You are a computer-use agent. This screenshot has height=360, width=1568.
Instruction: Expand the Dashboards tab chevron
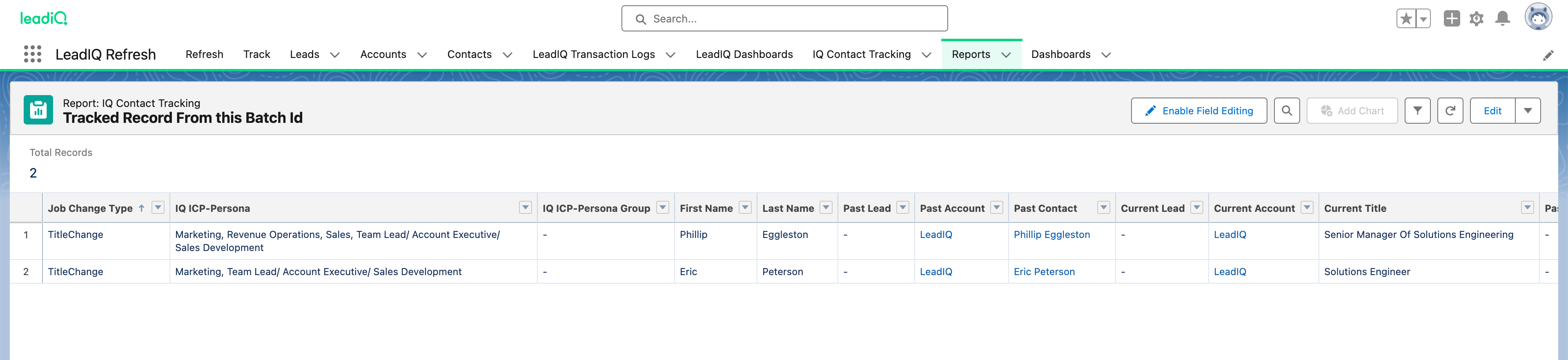point(1106,56)
